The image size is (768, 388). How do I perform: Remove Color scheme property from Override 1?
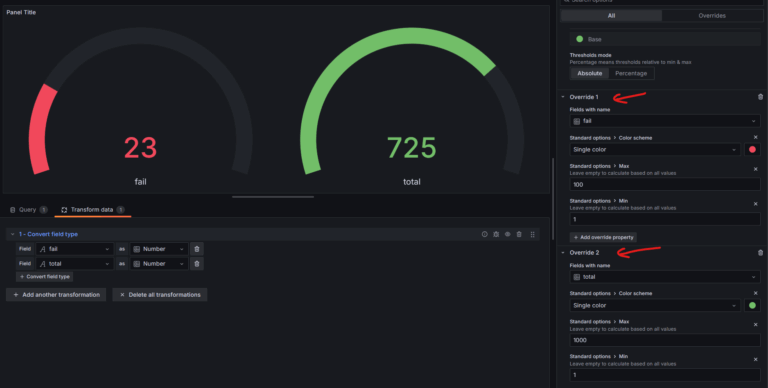click(755, 137)
